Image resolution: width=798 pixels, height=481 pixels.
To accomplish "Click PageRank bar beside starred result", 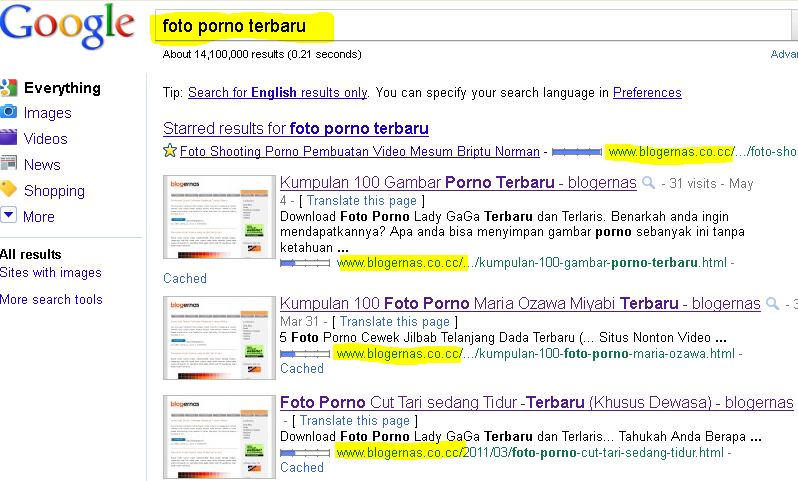I will click(x=577, y=152).
